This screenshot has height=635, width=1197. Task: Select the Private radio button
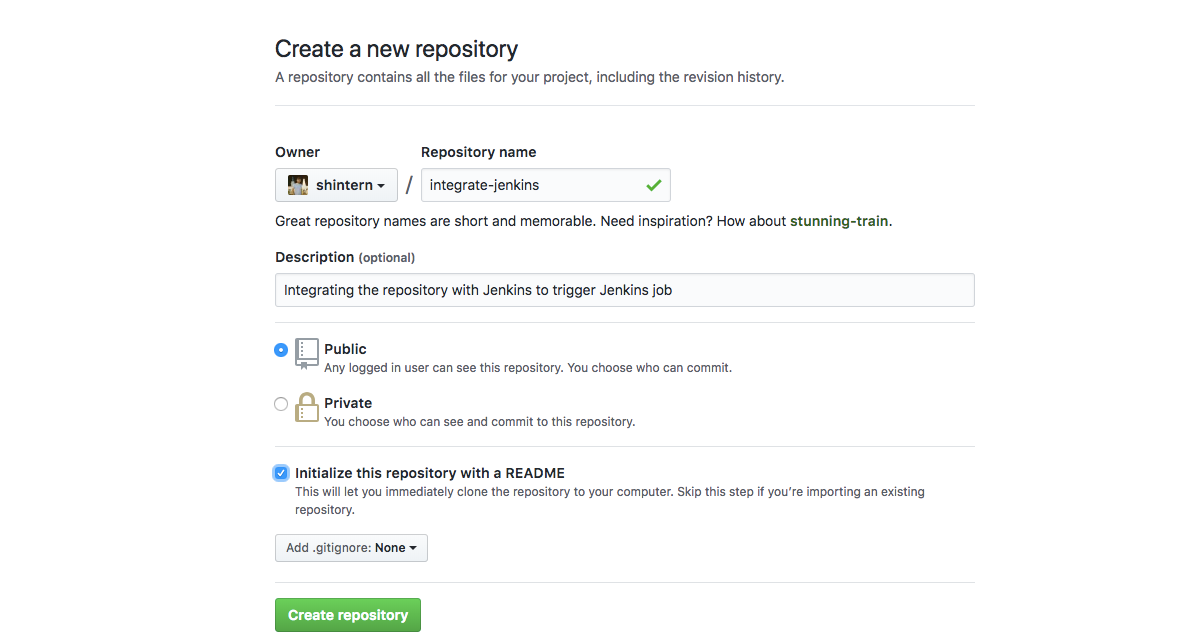[281, 404]
